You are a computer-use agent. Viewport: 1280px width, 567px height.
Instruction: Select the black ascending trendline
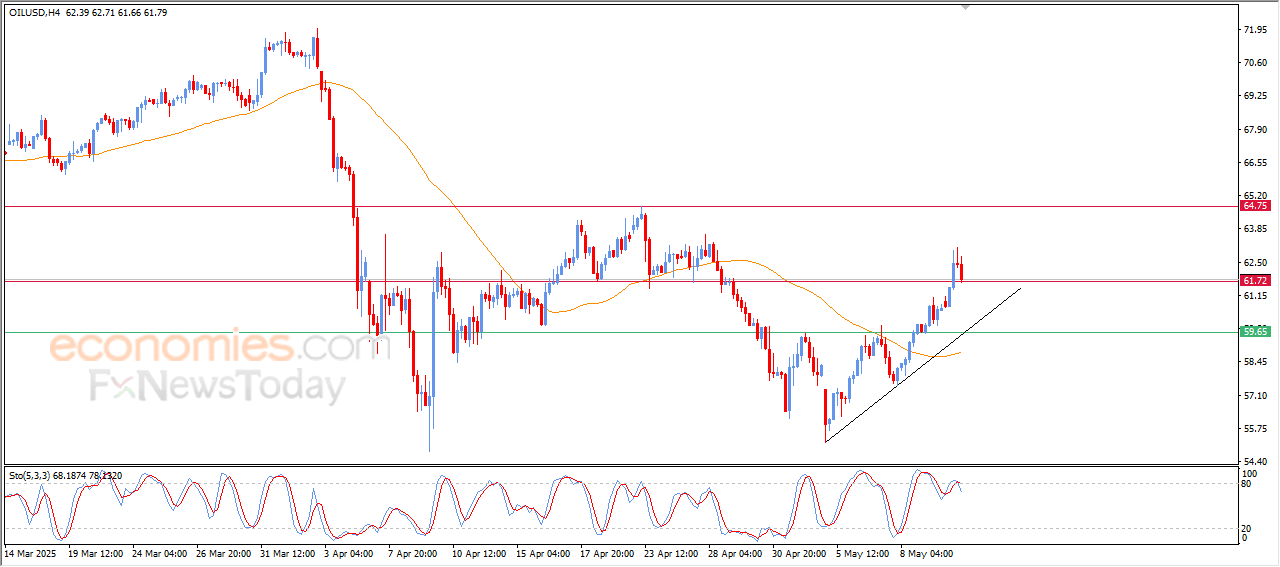pos(923,365)
